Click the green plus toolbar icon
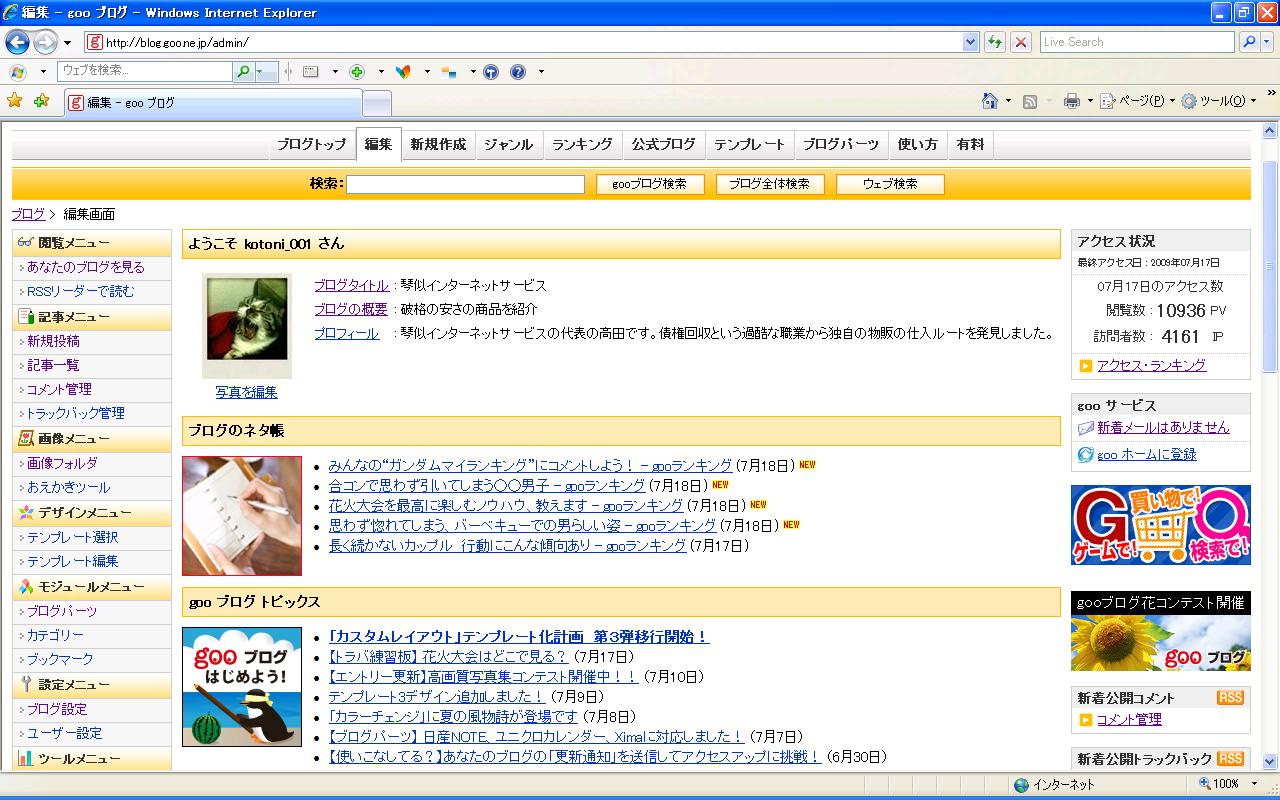 click(x=357, y=72)
